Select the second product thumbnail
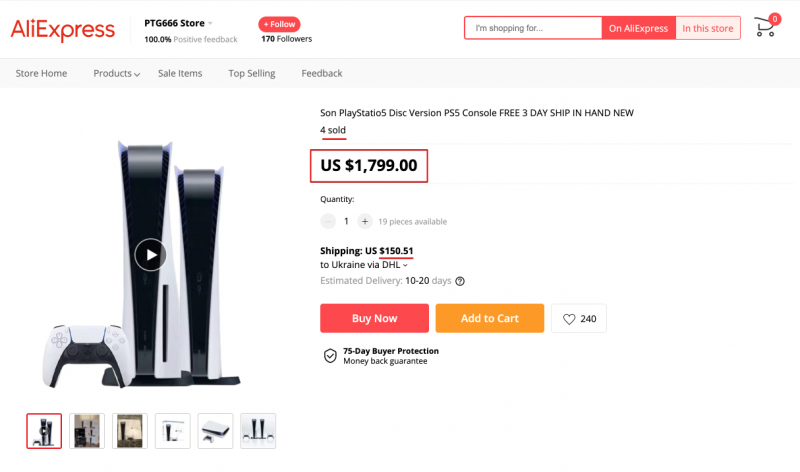 tap(87, 430)
